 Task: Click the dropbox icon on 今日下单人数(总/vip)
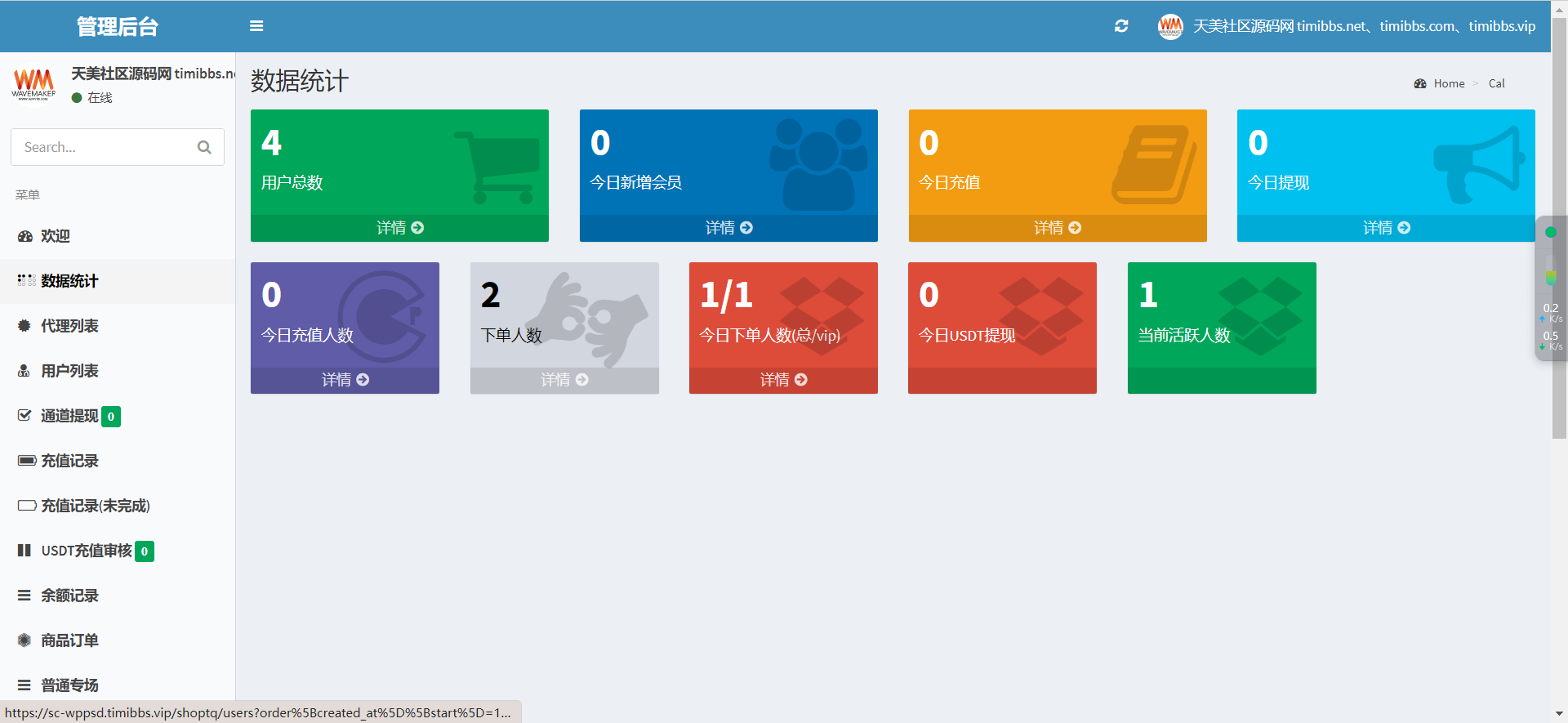point(822,315)
